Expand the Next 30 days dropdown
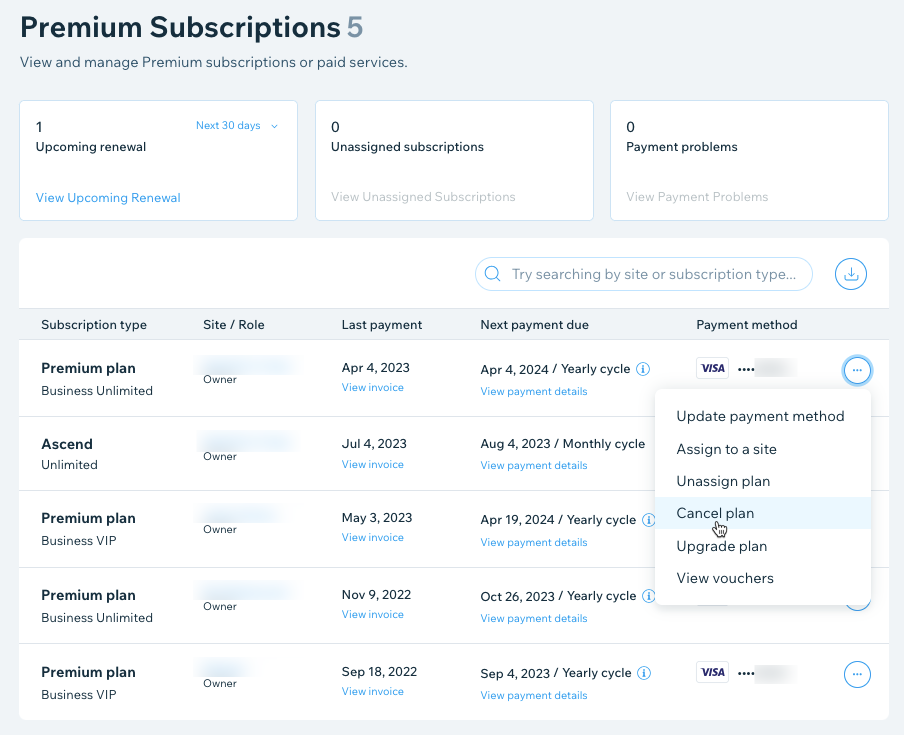904x735 pixels. coord(237,126)
